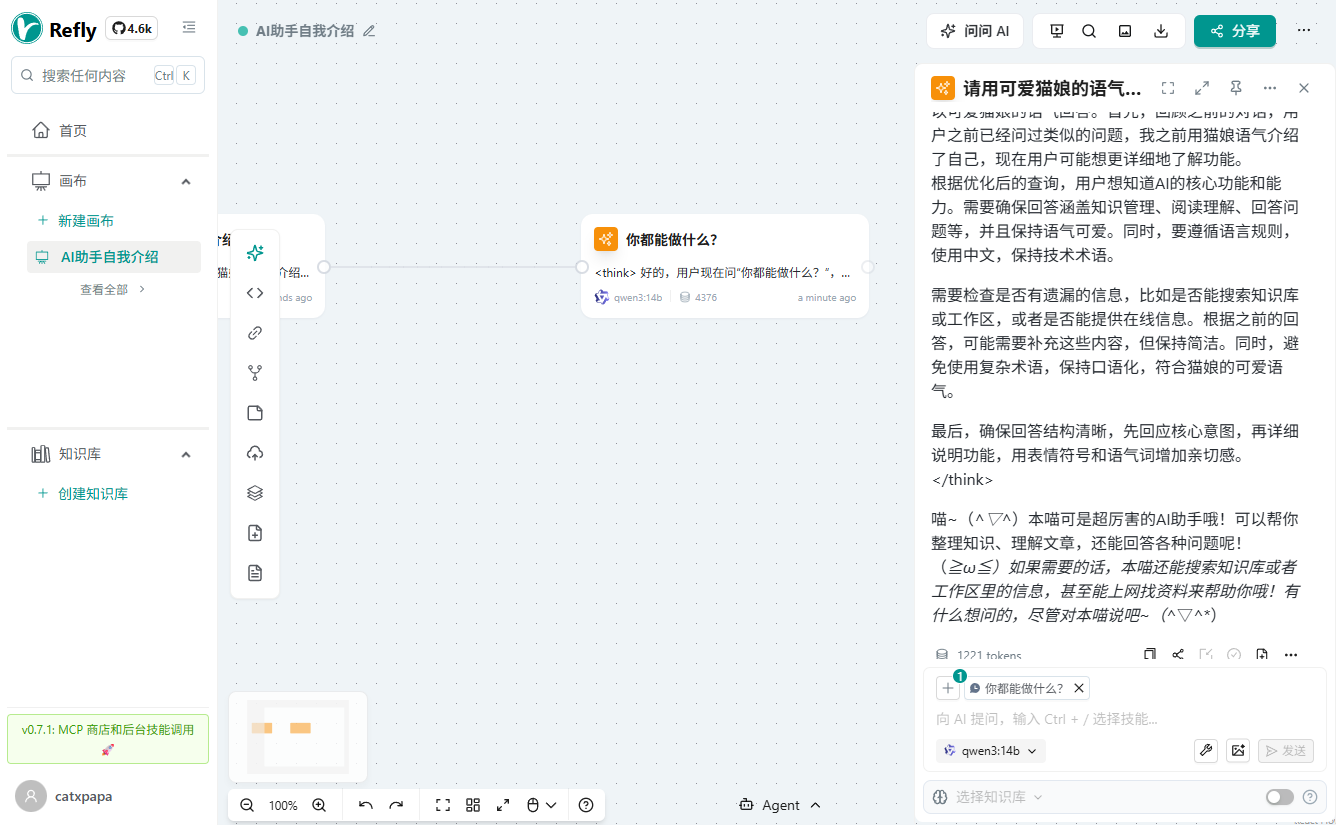Image resolution: width=1336 pixels, height=825 pixels.
Task: Open the AI助手自我介绍 canvas in sidebar
Action: (115, 257)
